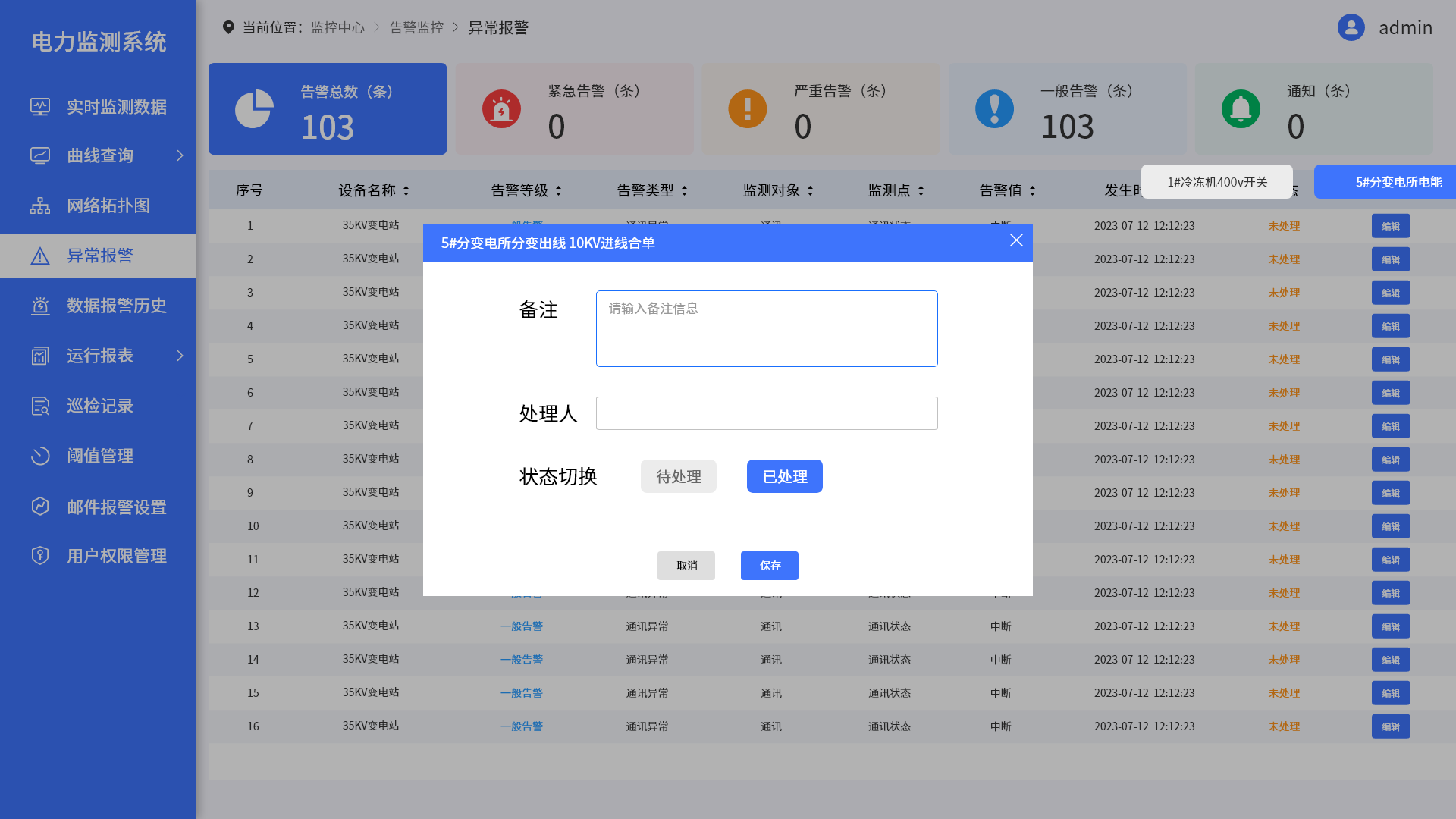1456x819 pixels.
Task: Click 35KV变电站 cell in row 5
Action: (x=371, y=359)
